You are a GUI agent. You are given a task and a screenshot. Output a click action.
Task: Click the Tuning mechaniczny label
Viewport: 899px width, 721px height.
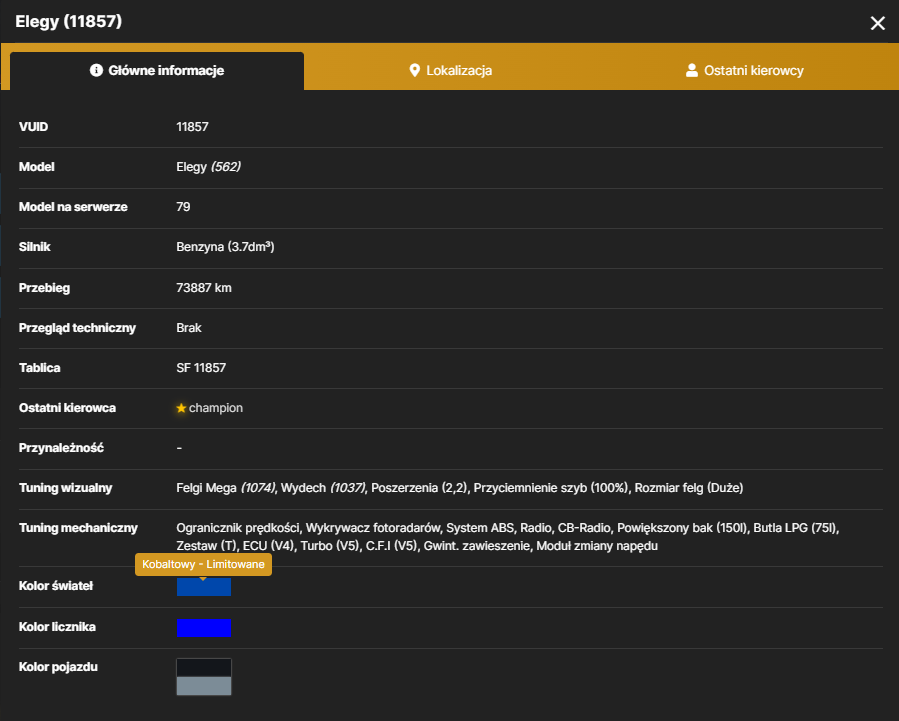pyautogui.click(x=78, y=528)
